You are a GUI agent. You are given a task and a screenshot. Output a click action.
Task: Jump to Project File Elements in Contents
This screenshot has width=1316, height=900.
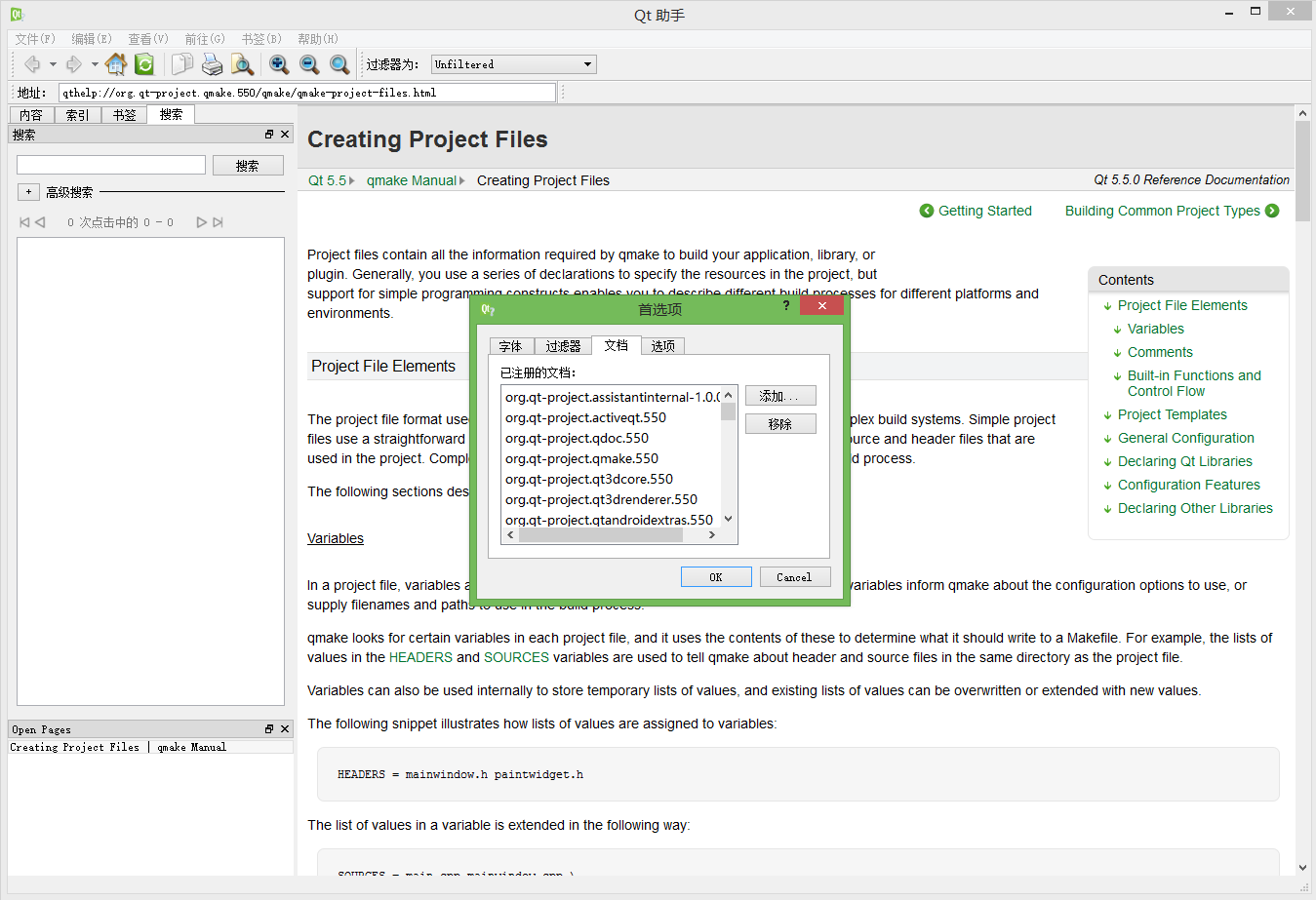pyautogui.click(x=1182, y=305)
